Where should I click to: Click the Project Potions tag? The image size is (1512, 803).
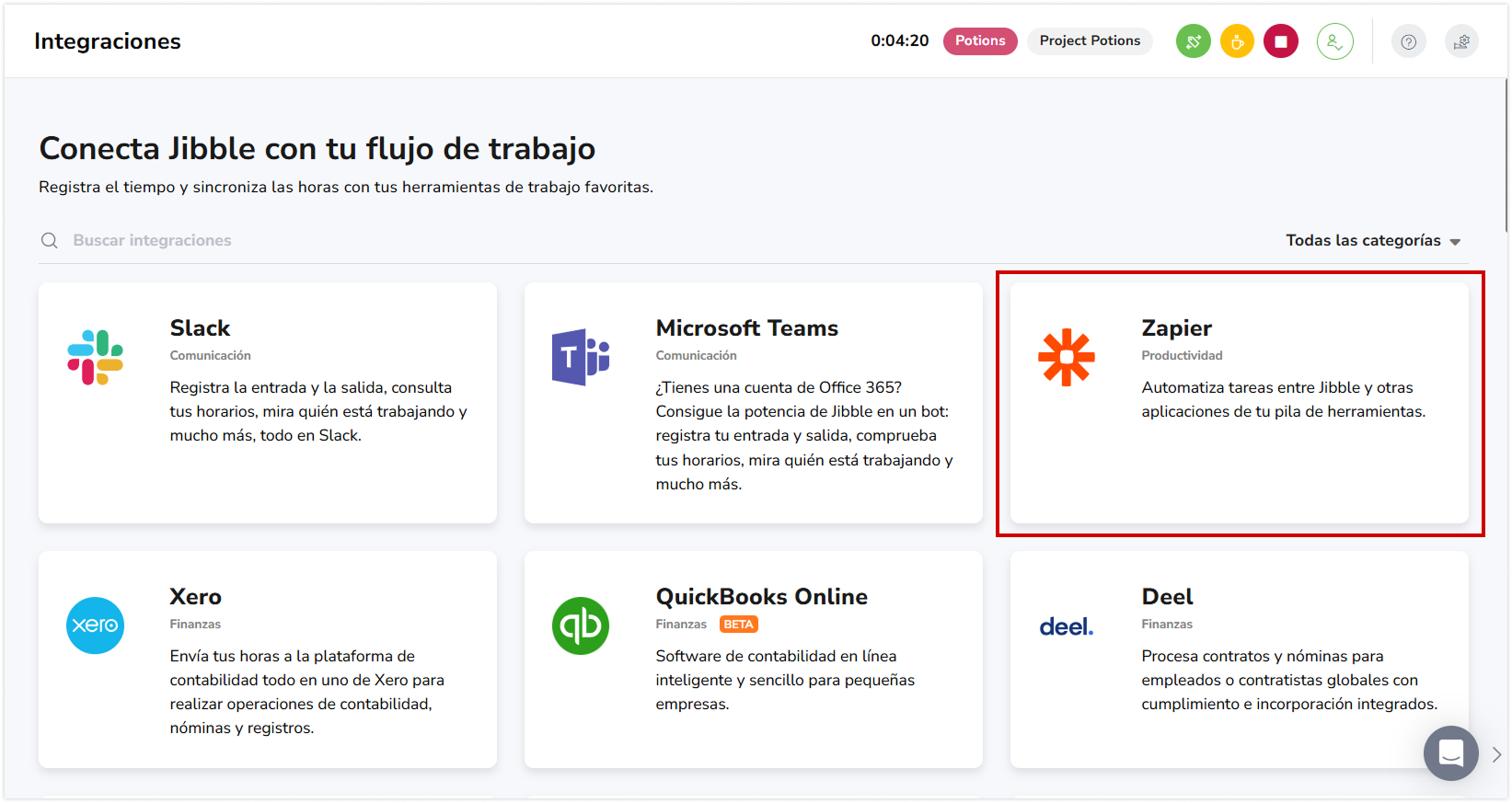[1090, 41]
